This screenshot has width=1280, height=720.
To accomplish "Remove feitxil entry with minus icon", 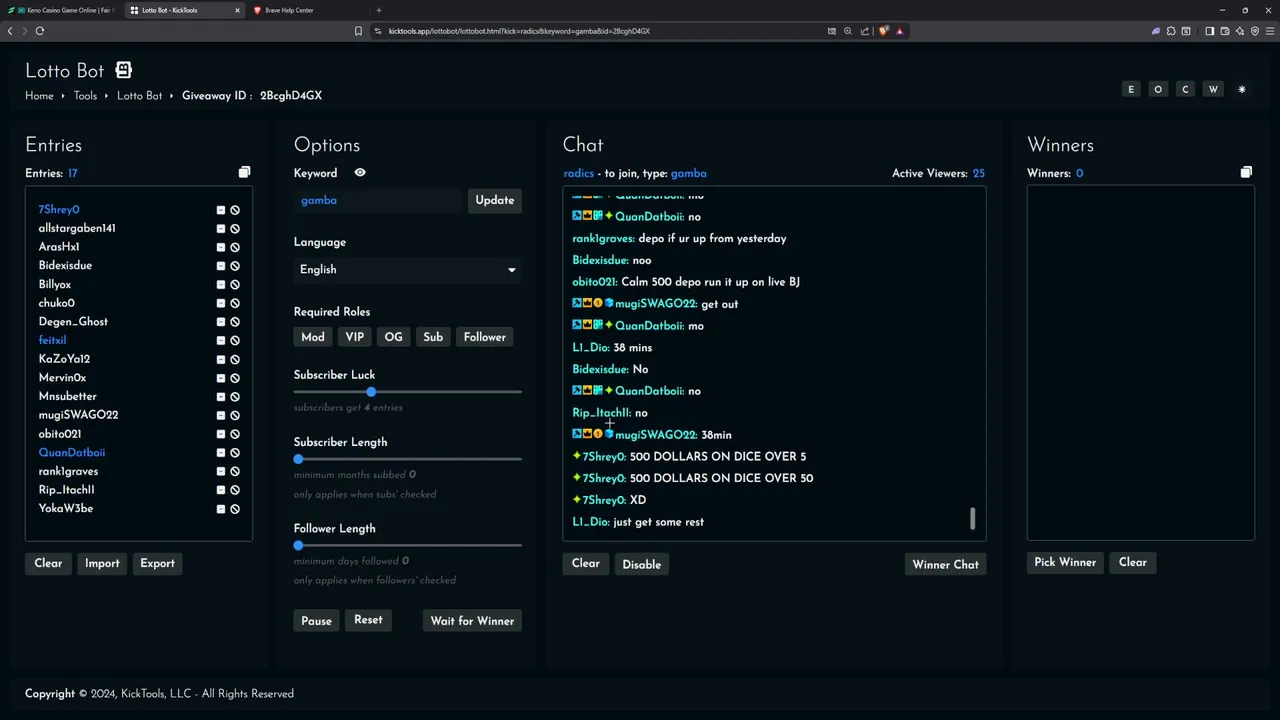I will click(x=221, y=341).
